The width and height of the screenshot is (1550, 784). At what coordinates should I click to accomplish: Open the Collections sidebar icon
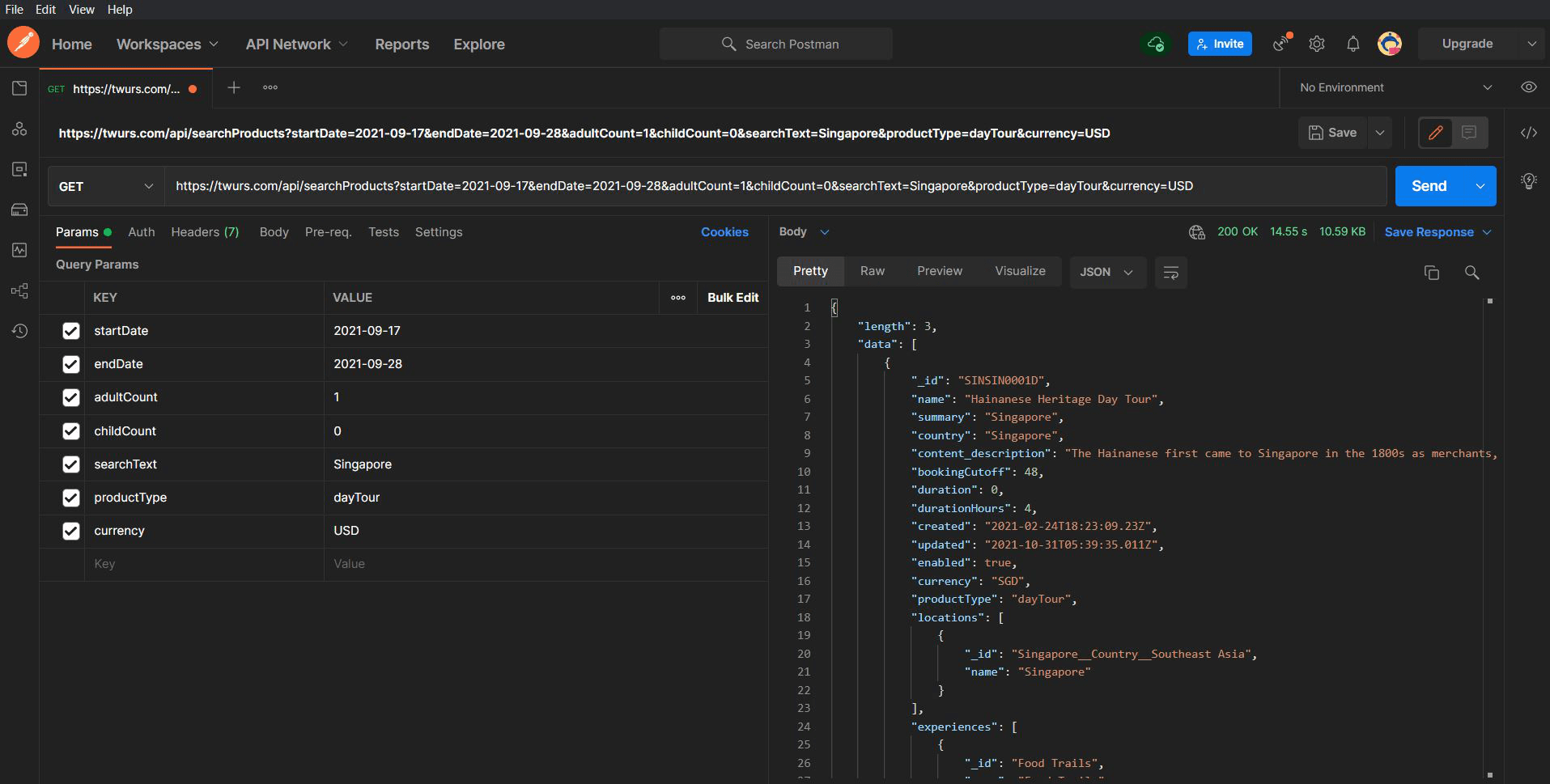19,88
